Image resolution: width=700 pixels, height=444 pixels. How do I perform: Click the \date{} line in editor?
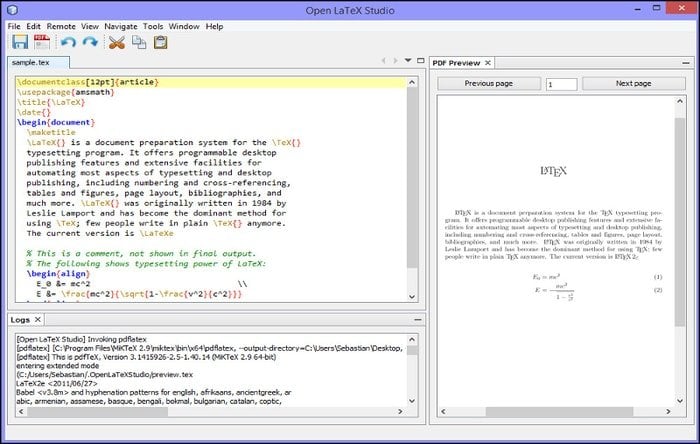(x=34, y=112)
